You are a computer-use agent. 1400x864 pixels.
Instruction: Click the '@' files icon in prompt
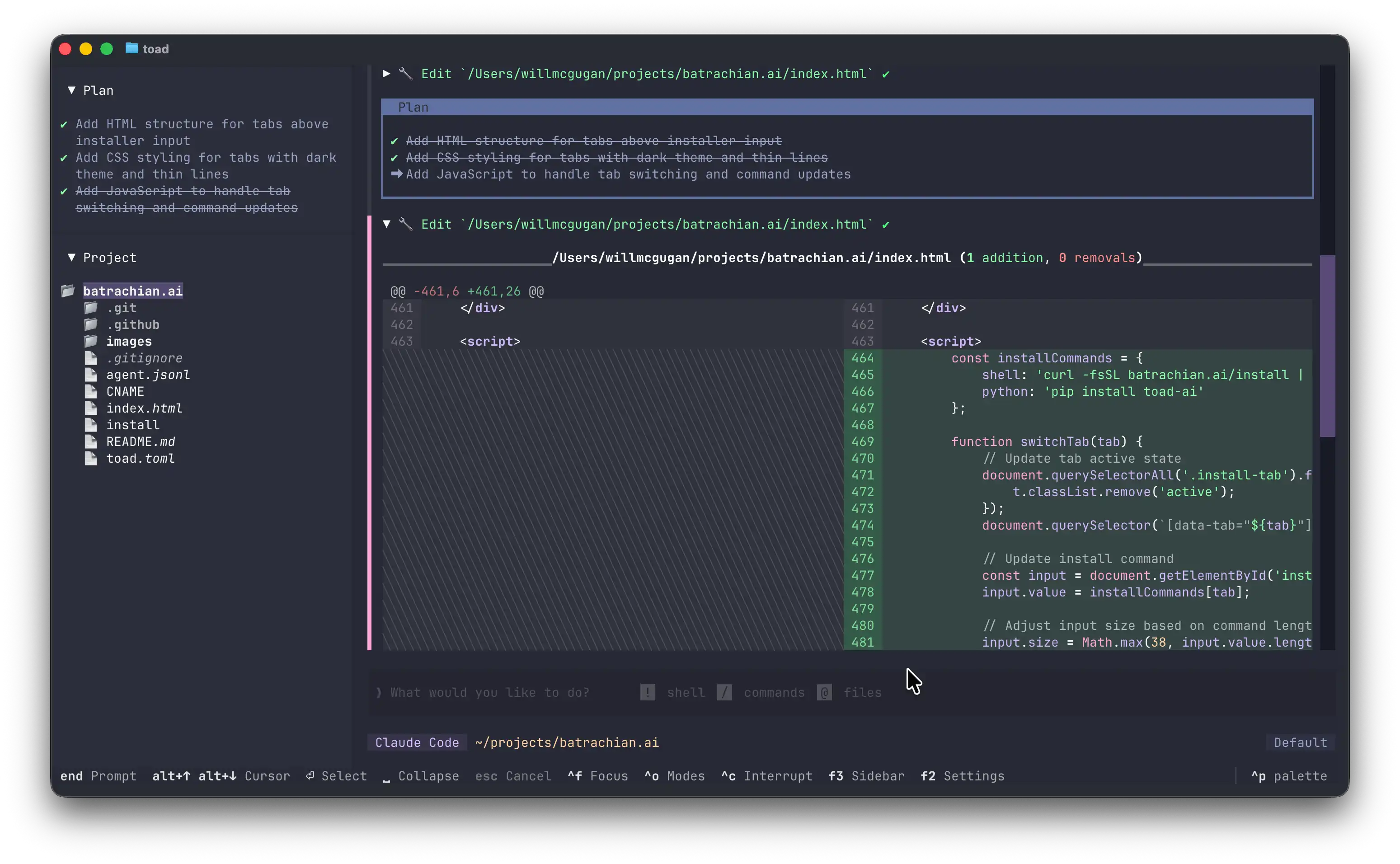pos(824,693)
